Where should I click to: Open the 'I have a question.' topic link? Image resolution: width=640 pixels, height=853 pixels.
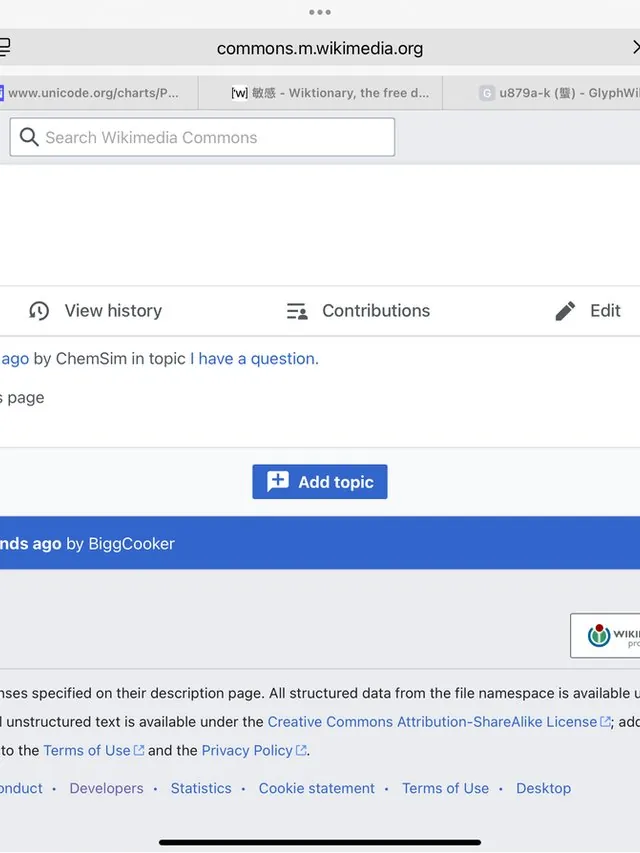(254, 358)
